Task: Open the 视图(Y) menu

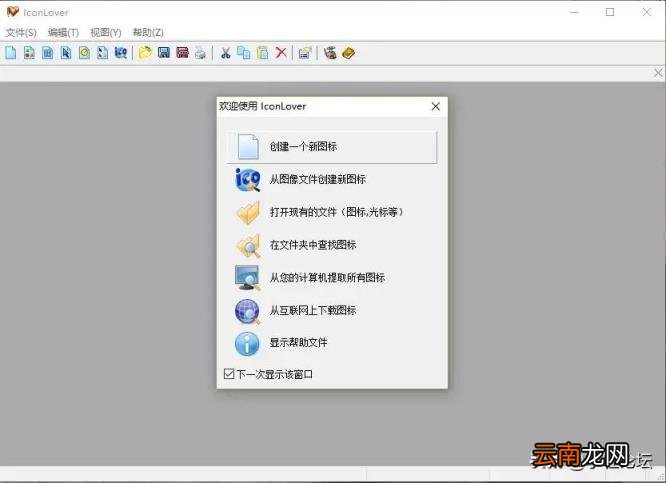Action: coord(106,32)
